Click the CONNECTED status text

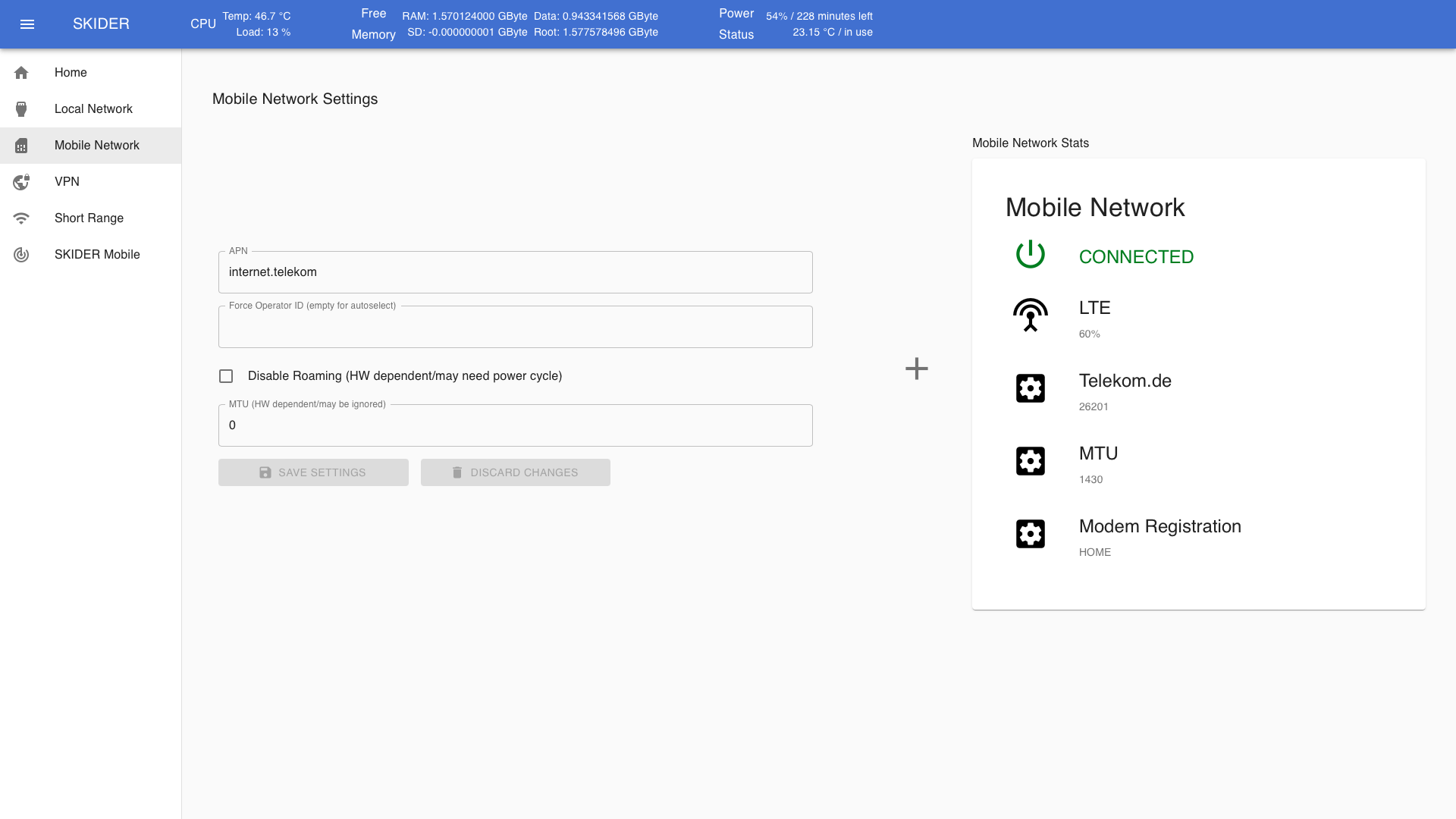point(1136,257)
